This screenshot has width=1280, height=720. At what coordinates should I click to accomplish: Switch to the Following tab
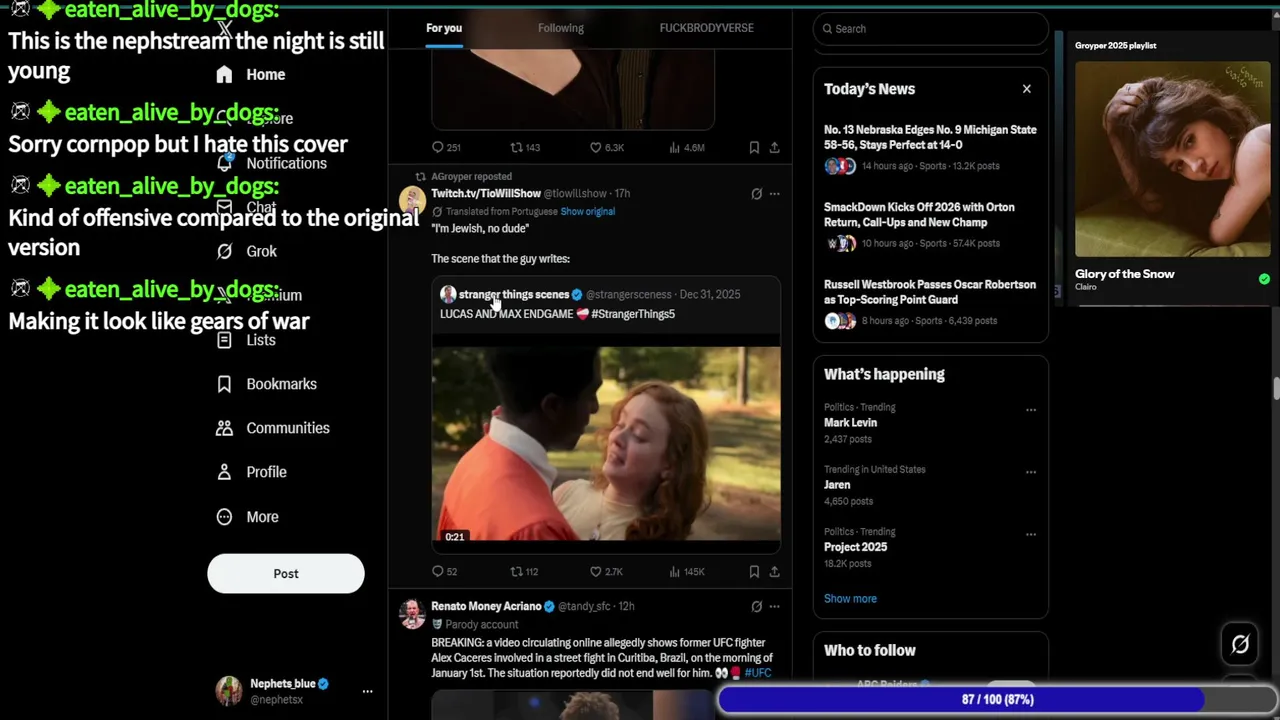[x=561, y=28]
